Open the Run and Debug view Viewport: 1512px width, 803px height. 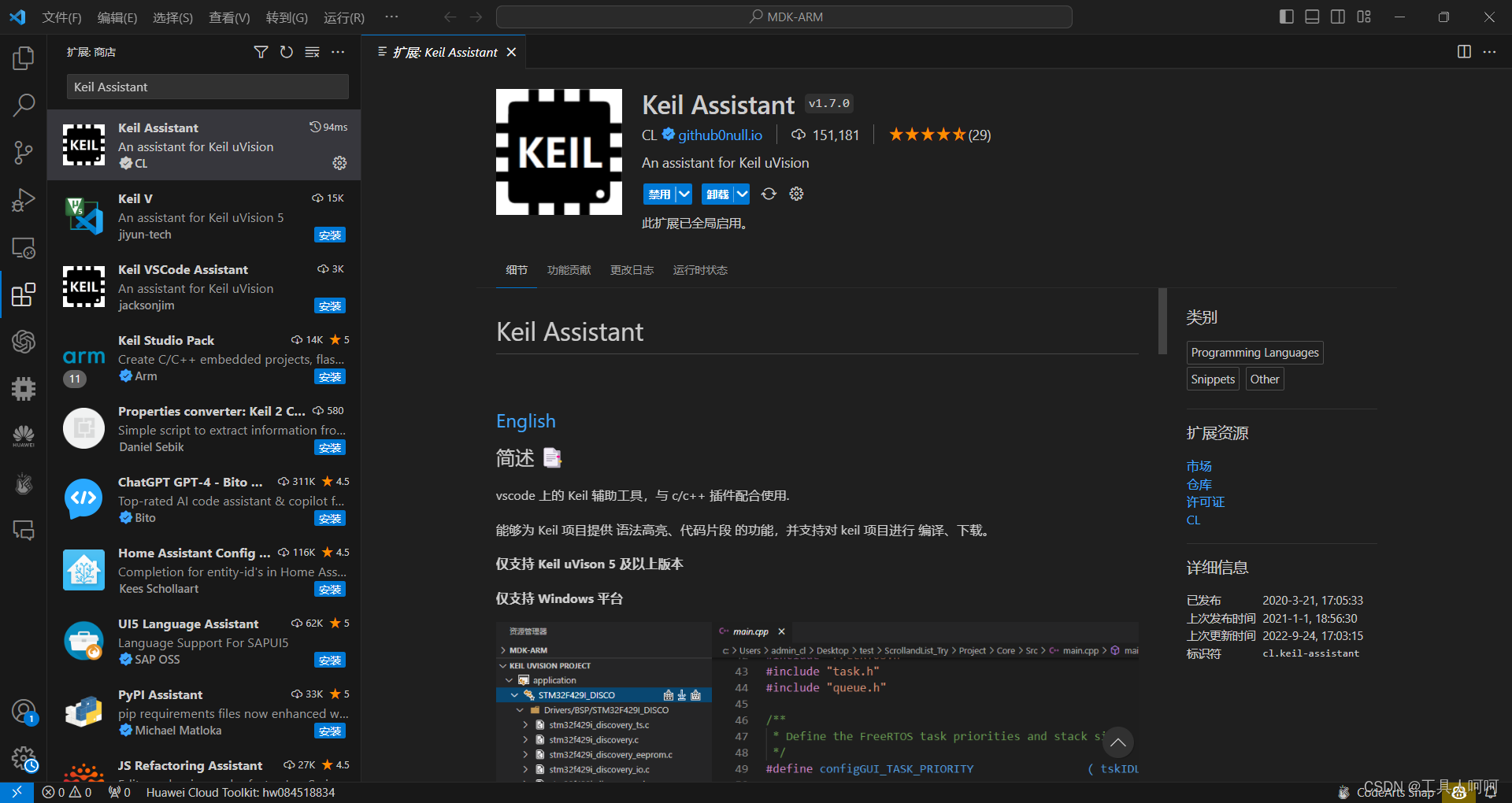coord(24,200)
